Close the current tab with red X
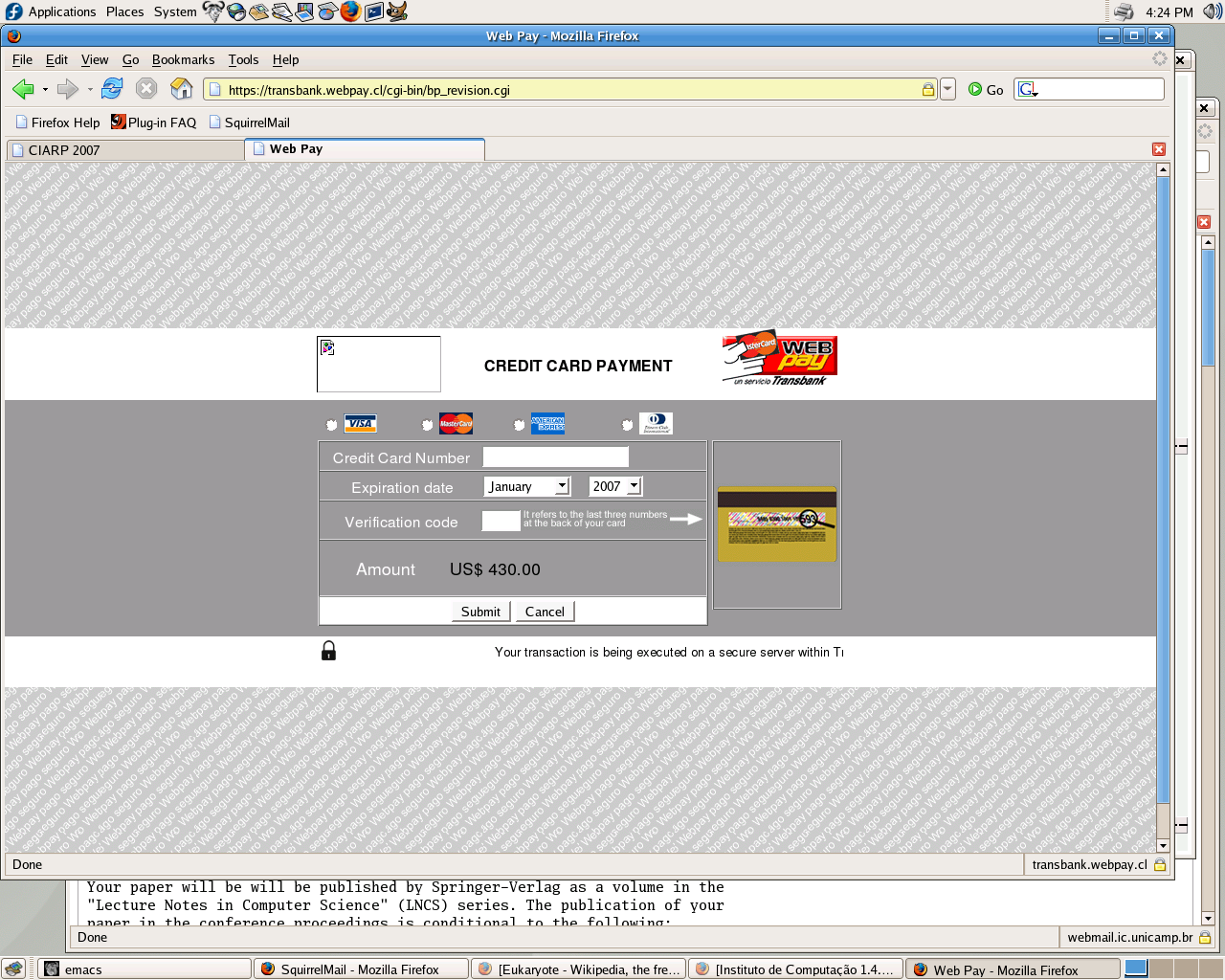Viewport: 1225px width, 980px height. [x=1158, y=149]
